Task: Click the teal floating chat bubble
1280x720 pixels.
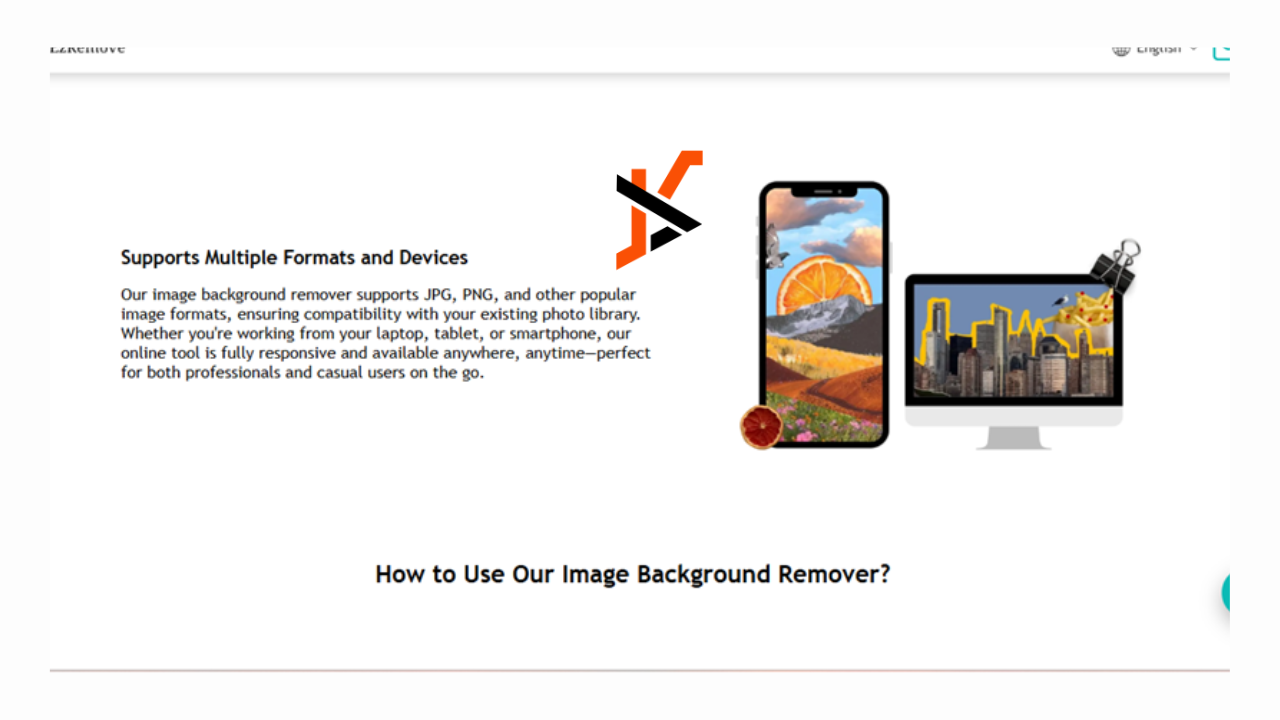Action: 1226,593
